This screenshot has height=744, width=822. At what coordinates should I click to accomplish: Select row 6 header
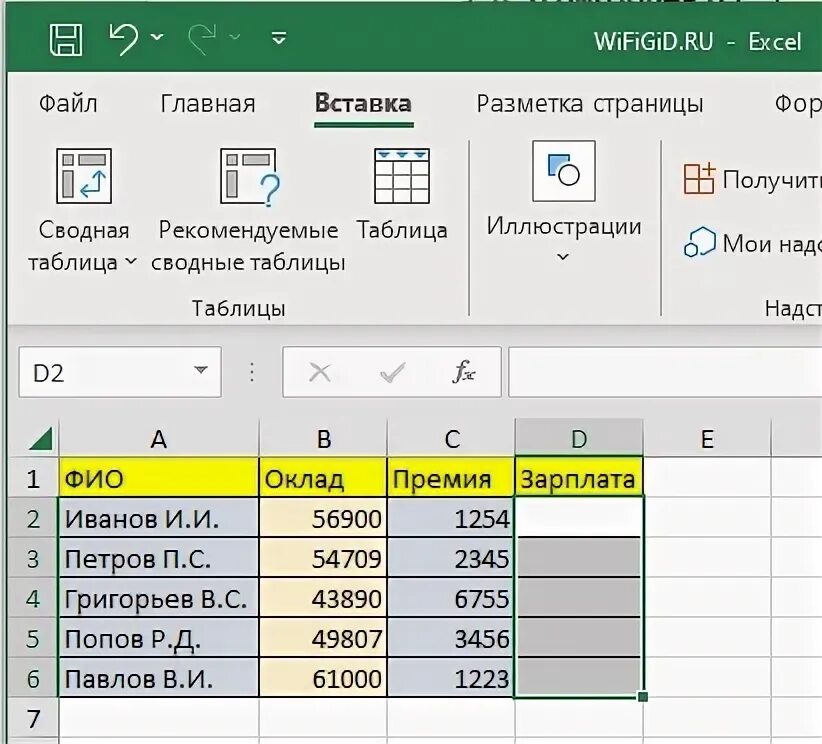33,678
